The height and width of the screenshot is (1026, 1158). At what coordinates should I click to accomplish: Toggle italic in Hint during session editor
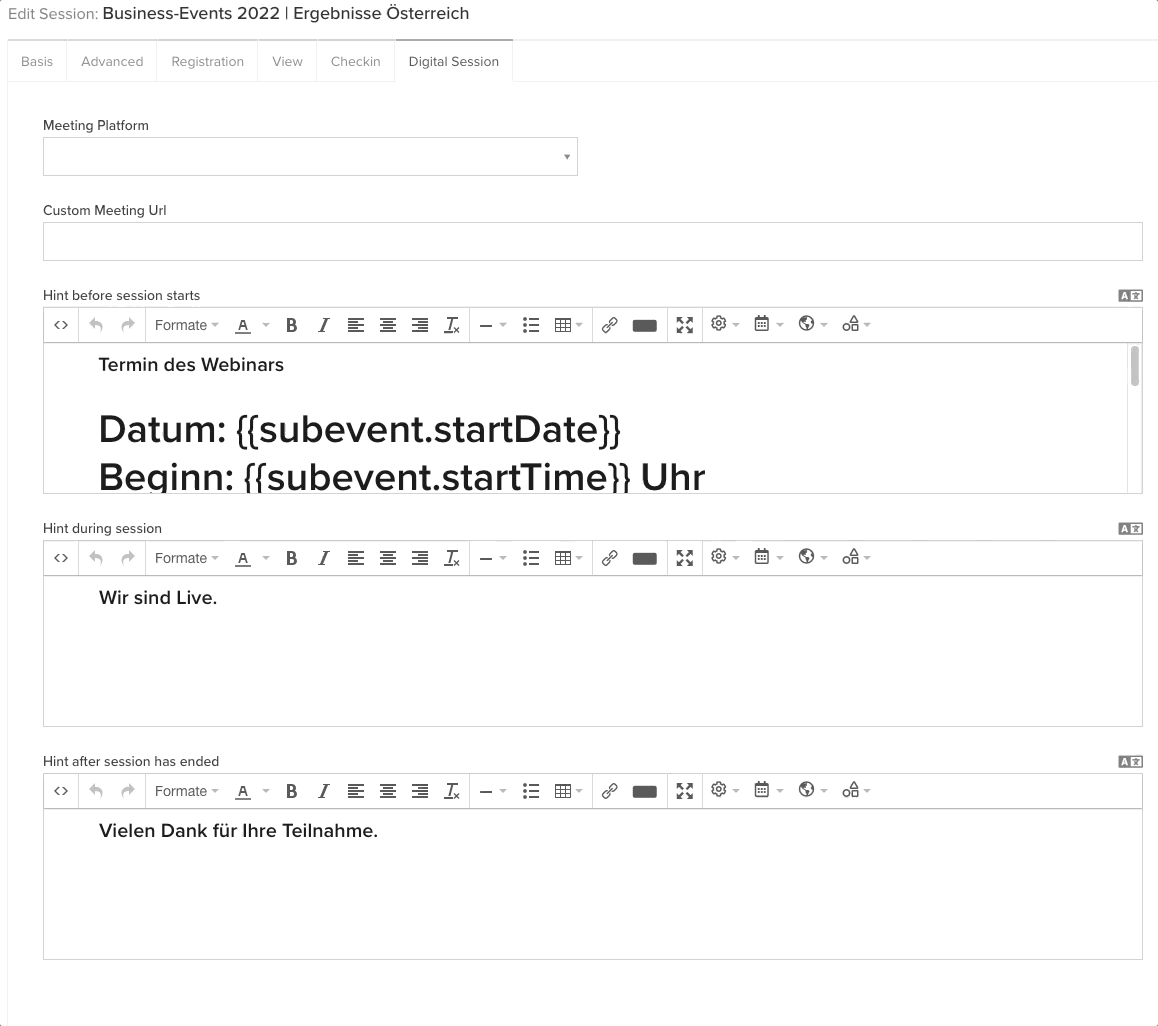[x=323, y=558]
